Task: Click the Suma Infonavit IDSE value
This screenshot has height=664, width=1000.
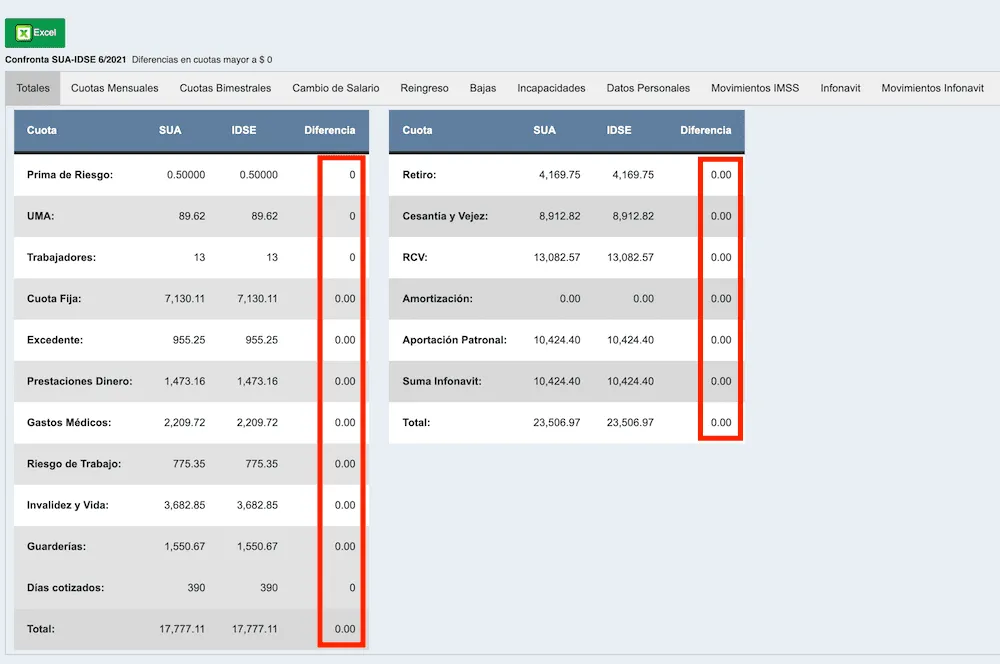Action: click(x=630, y=381)
